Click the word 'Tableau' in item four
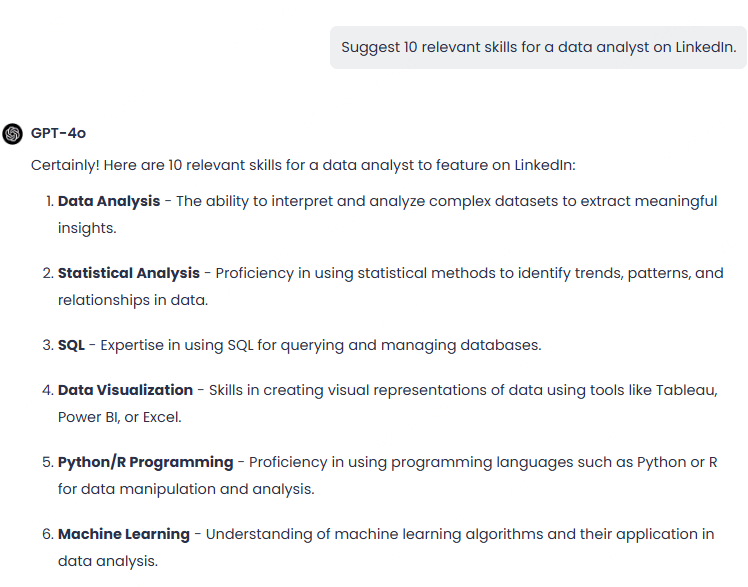The height and width of the screenshot is (587, 748). coord(685,390)
